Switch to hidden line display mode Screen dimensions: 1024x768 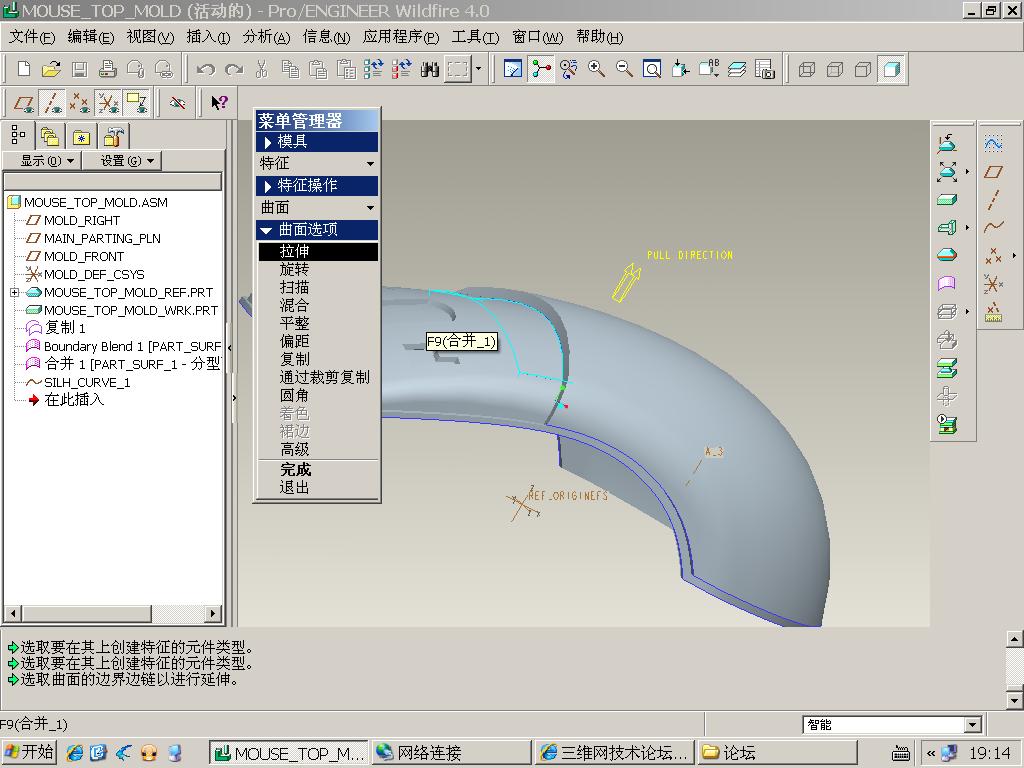pyautogui.click(x=835, y=69)
